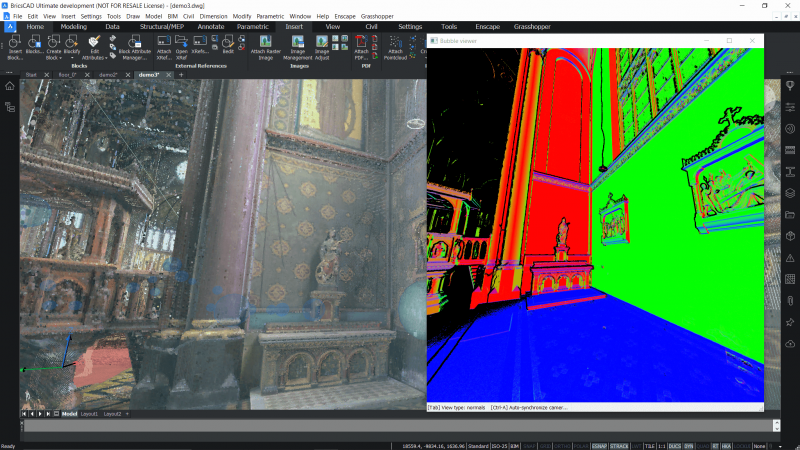Image resolution: width=800 pixels, height=450 pixels.
Task: Expand the Edit Attributes dropdown
Action: pos(106,58)
